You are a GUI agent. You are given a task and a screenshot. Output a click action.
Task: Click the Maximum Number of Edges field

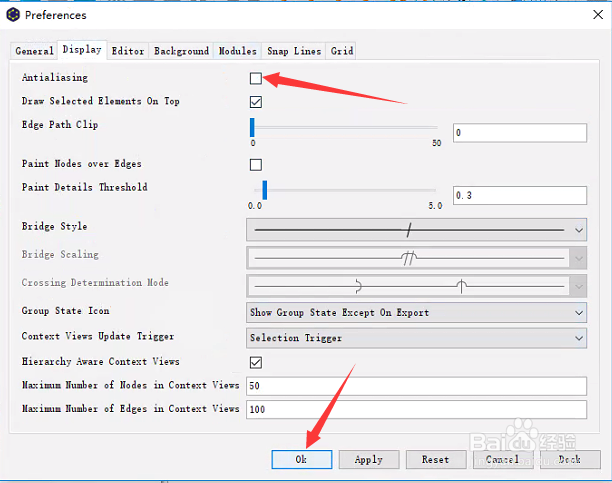[x=416, y=409]
